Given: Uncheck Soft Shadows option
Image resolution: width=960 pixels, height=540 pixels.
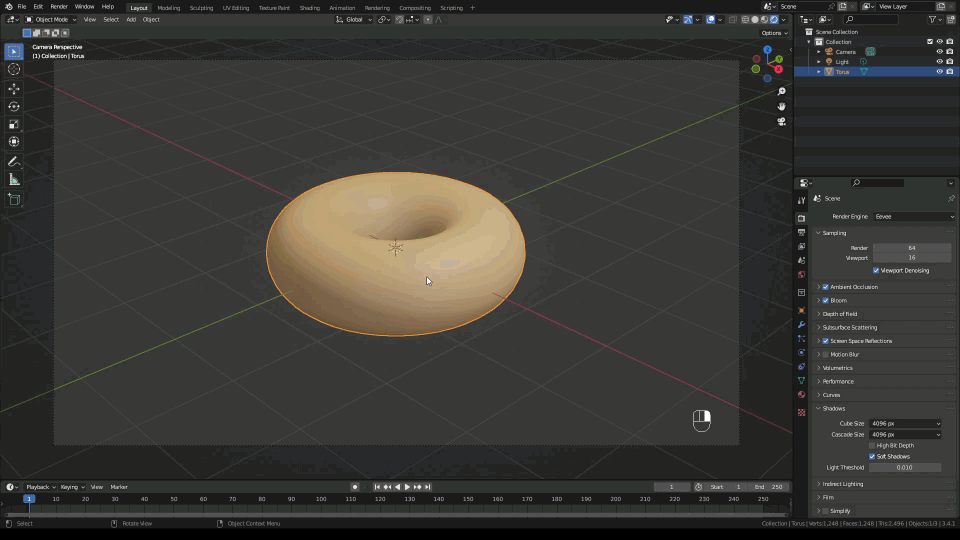Looking at the screenshot, I should [x=872, y=456].
